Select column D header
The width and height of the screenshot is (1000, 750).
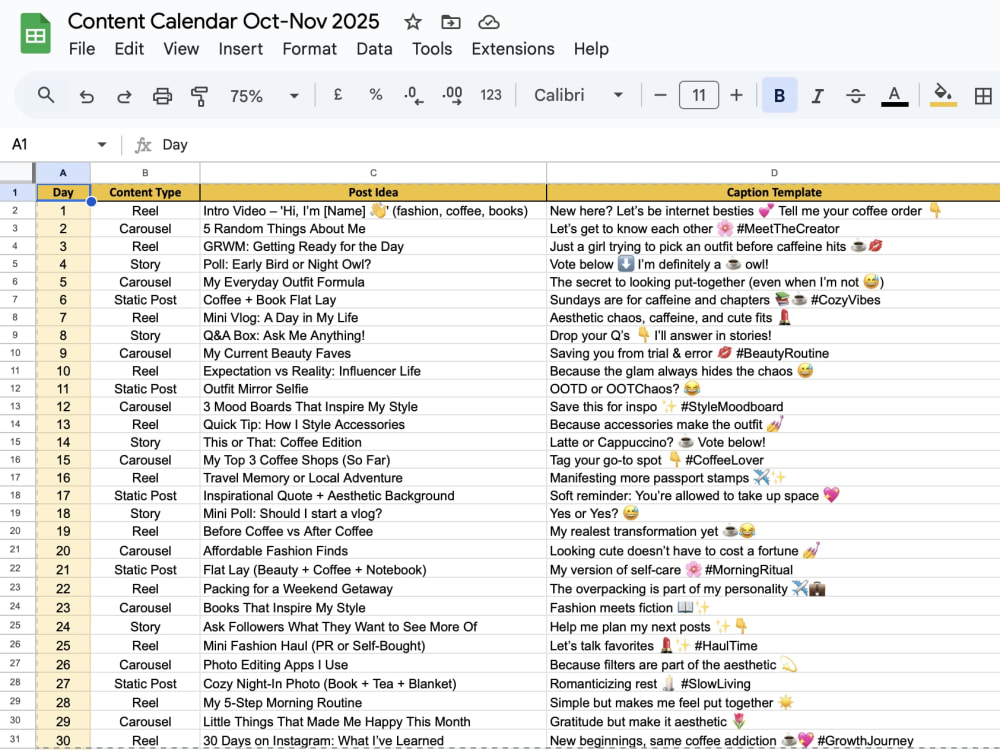coord(774,173)
